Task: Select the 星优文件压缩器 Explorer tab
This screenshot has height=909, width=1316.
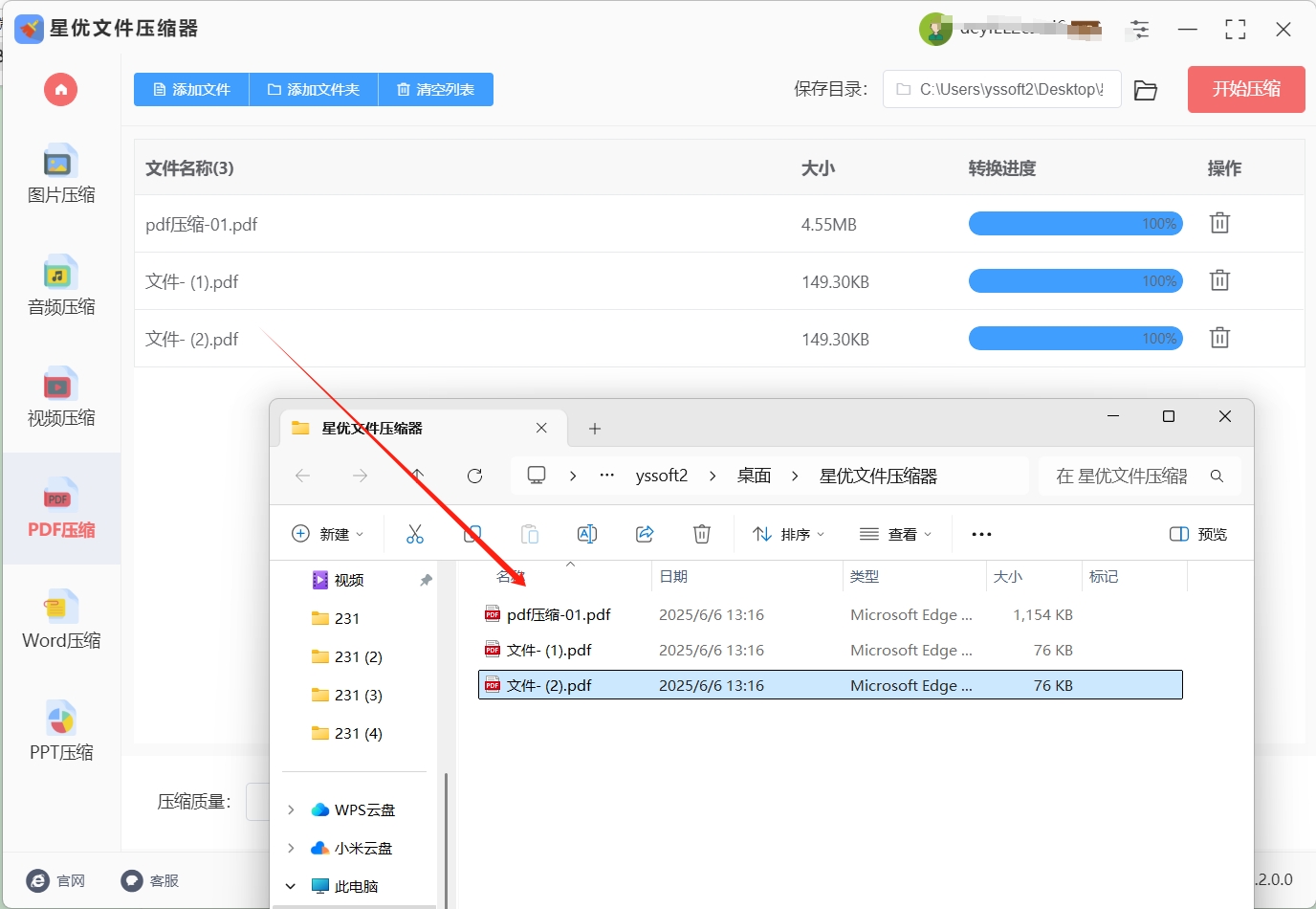Action: click(x=423, y=428)
